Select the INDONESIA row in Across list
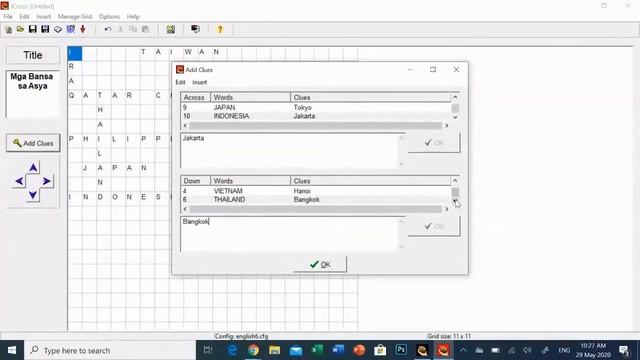 click(316, 116)
